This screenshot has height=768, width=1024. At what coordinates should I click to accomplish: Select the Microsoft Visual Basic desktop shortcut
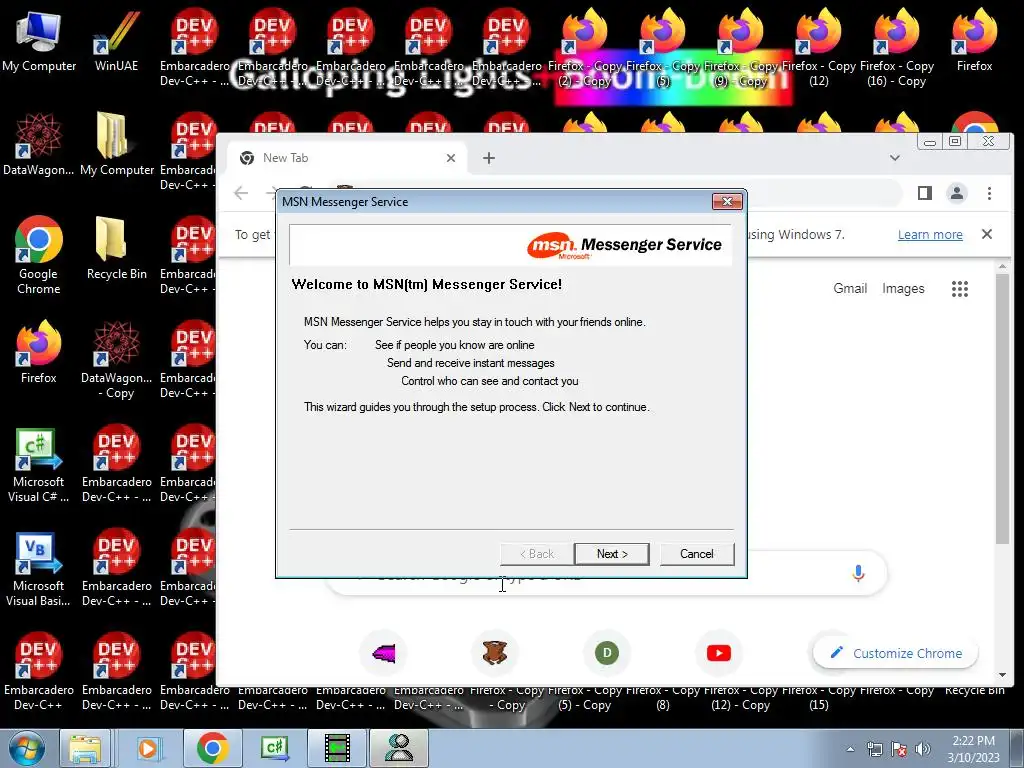(x=39, y=569)
